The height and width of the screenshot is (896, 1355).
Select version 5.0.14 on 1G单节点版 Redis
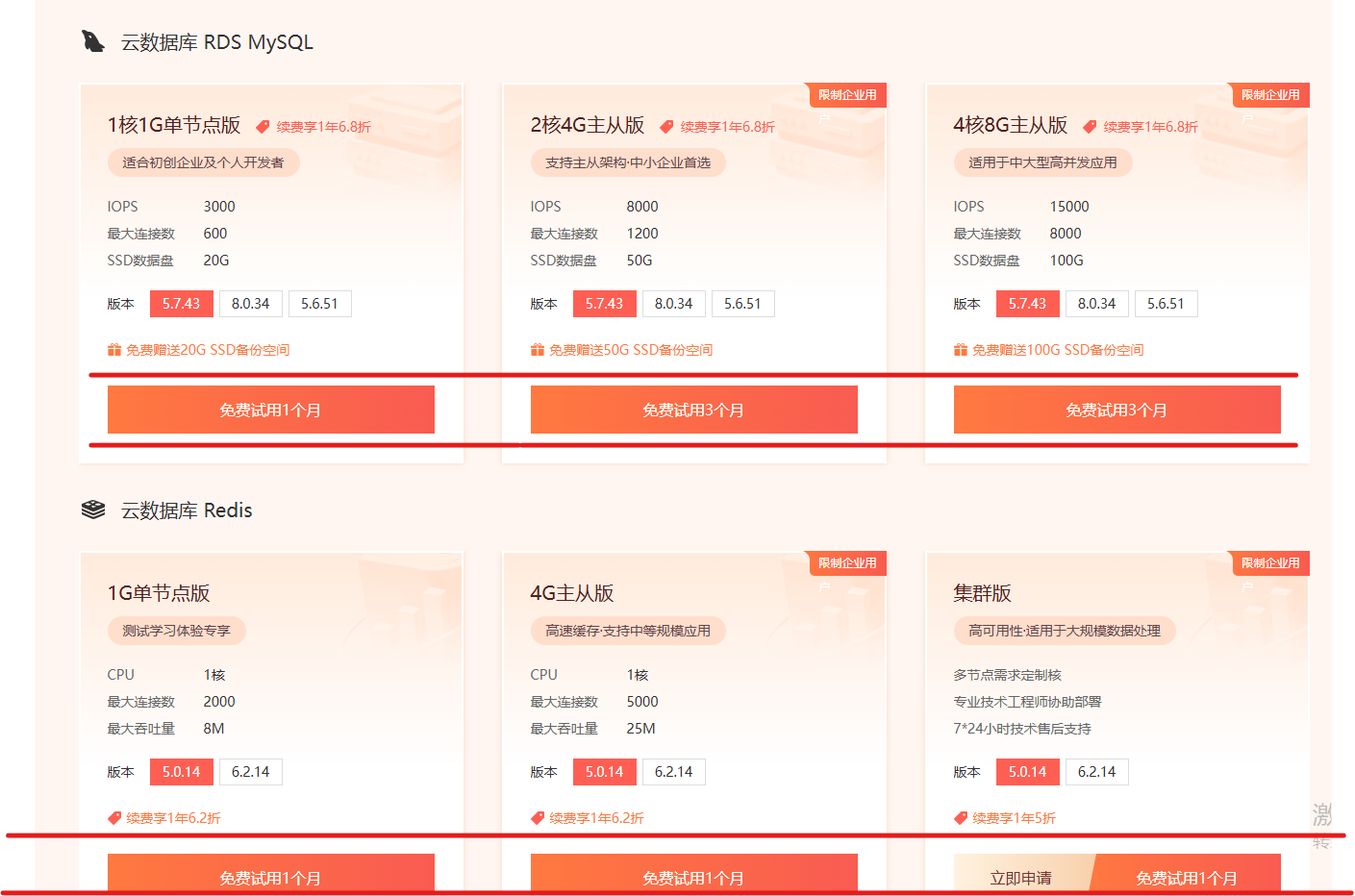pos(182,772)
